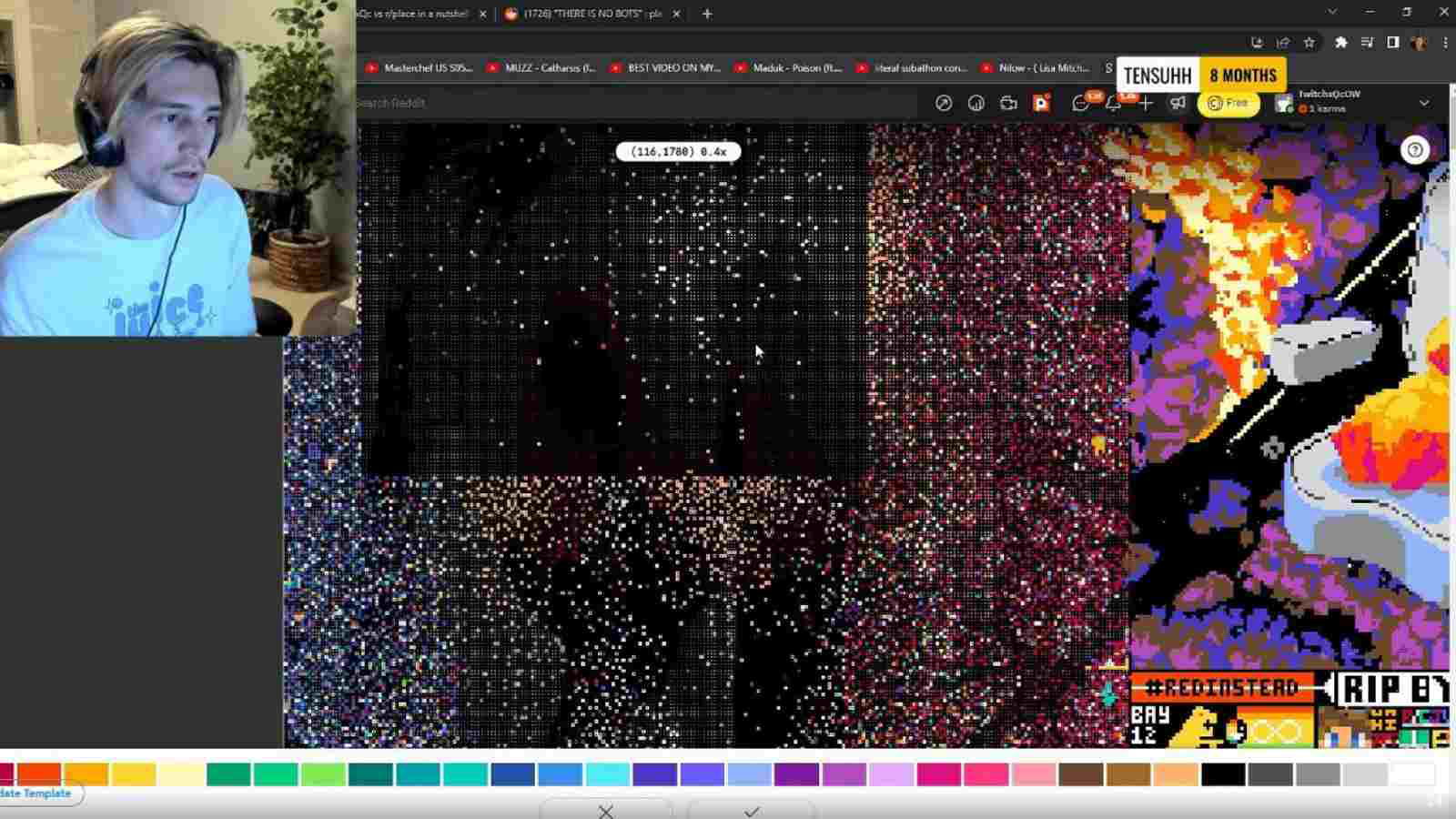Open a new browser tab

pyautogui.click(x=707, y=14)
